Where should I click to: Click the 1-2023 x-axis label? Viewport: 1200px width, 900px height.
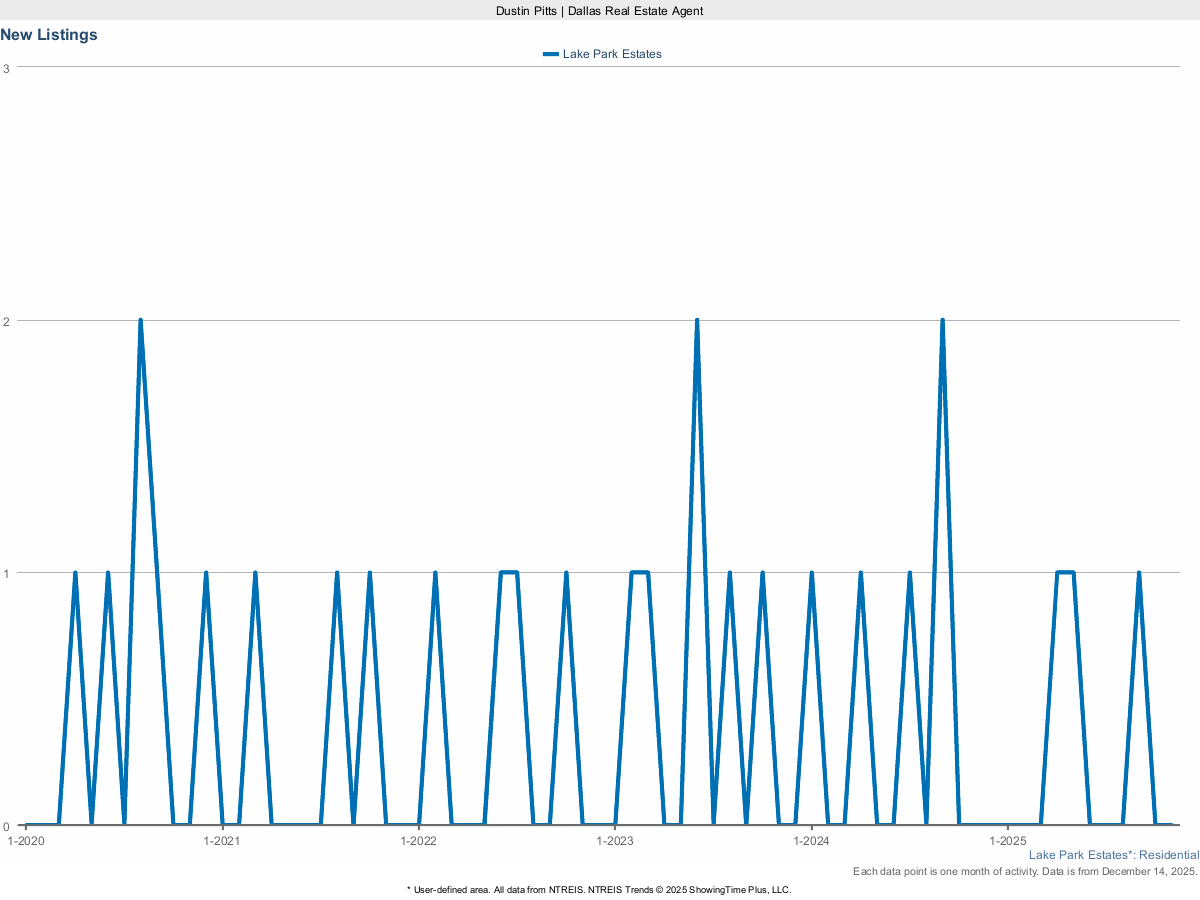point(615,841)
